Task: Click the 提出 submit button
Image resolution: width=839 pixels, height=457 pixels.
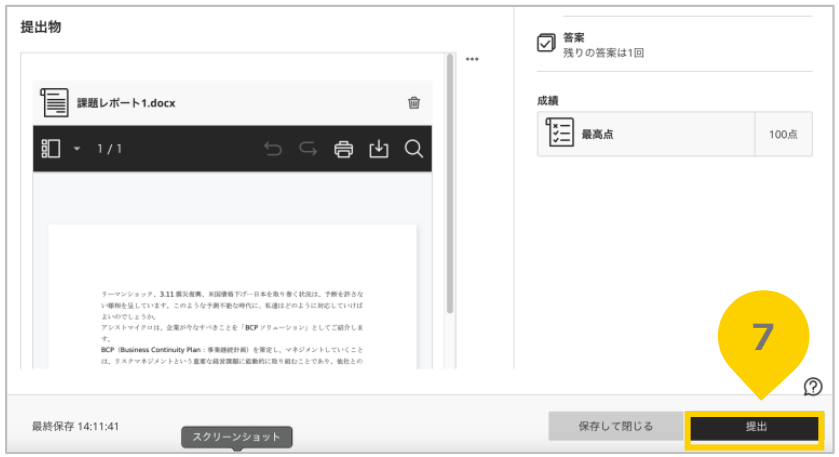Action: tap(754, 428)
